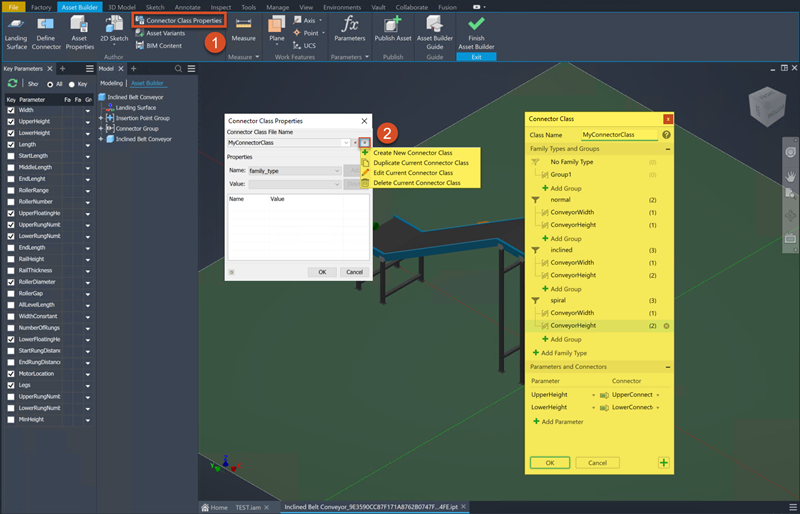The width and height of the screenshot is (800, 514).
Task: Create a UCS work feature
Action: click(x=305, y=45)
